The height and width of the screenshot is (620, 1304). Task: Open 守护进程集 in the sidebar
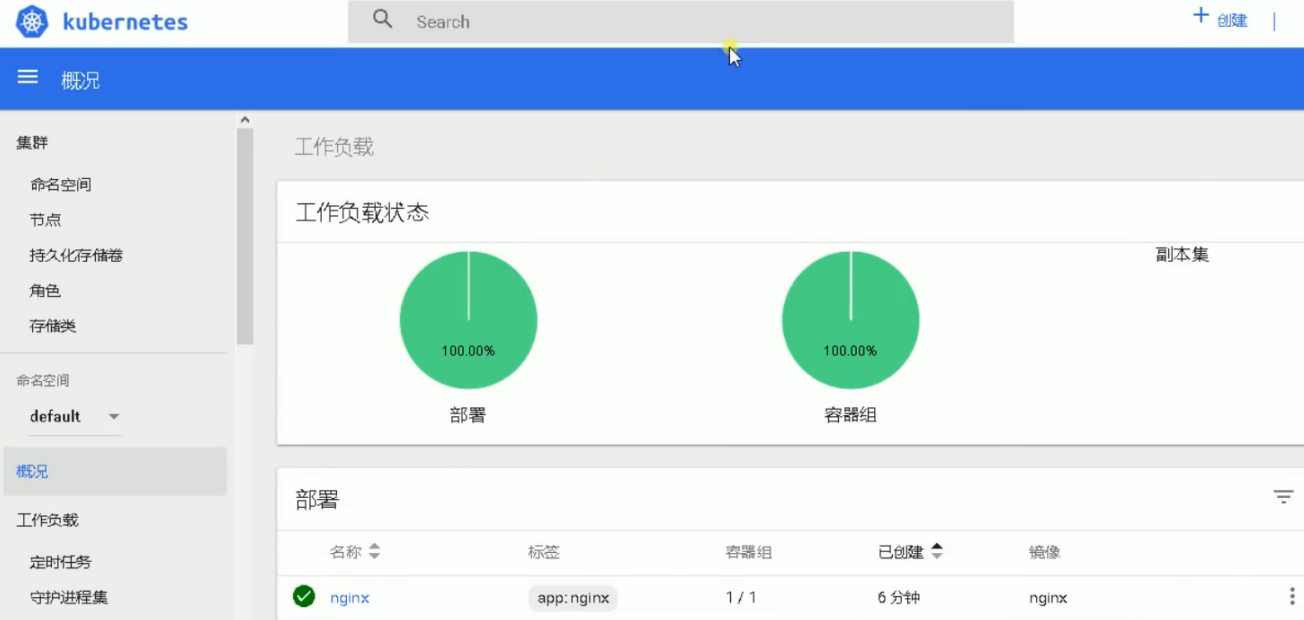point(69,597)
